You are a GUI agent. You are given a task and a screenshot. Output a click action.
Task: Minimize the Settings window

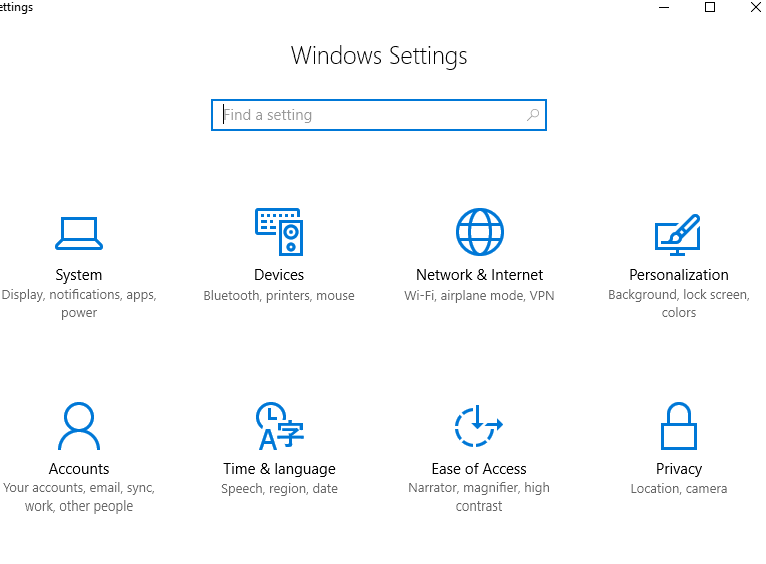[x=664, y=7]
